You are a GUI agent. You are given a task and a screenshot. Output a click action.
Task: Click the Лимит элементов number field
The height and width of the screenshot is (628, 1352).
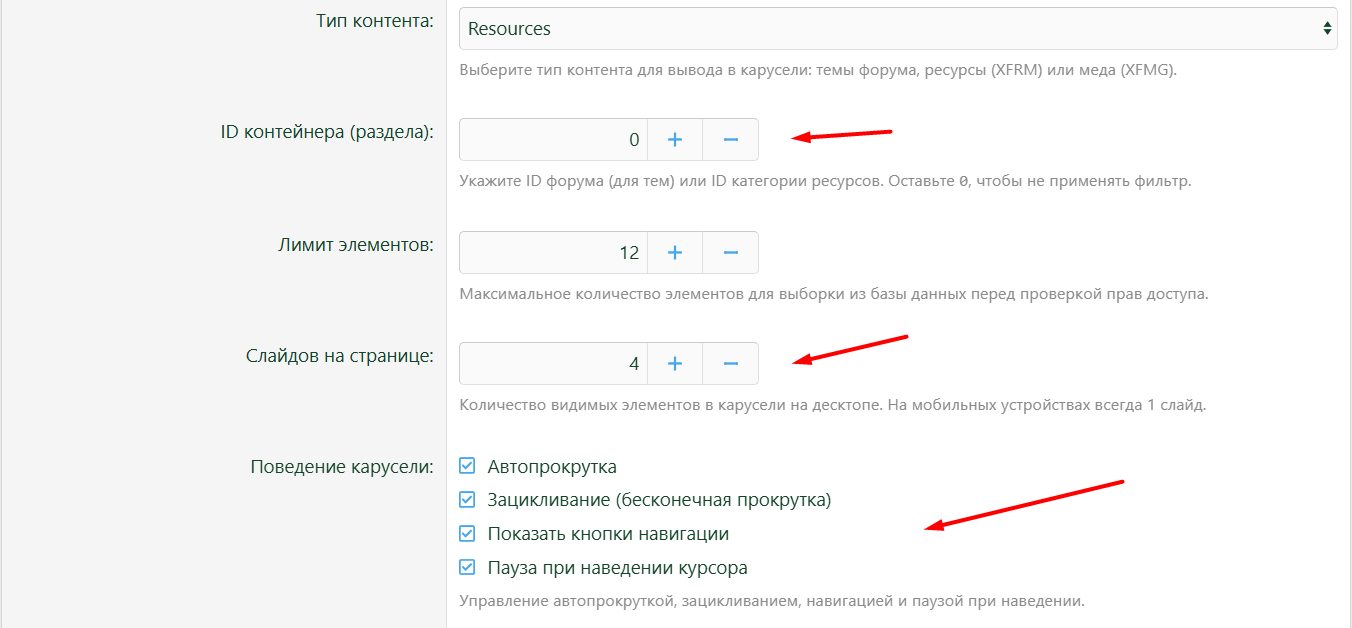click(553, 253)
